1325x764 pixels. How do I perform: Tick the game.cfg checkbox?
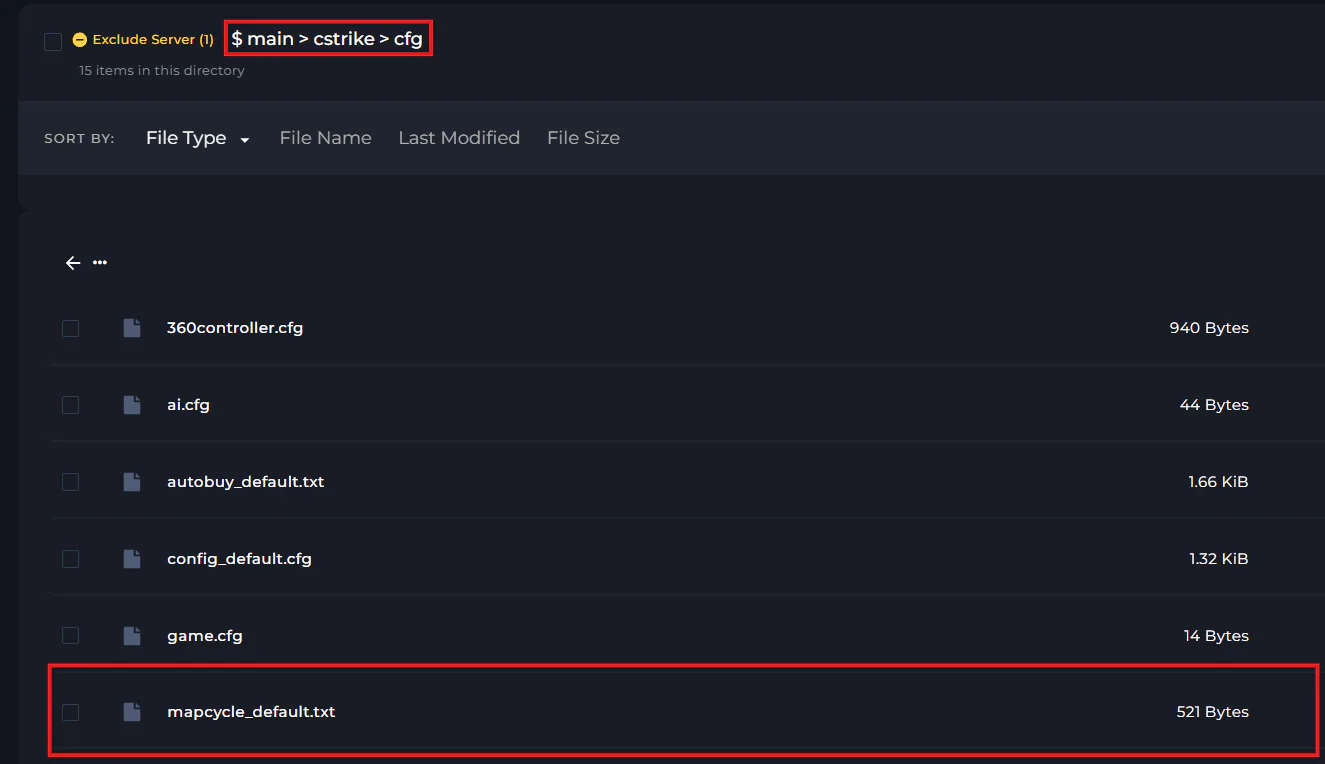coord(70,636)
